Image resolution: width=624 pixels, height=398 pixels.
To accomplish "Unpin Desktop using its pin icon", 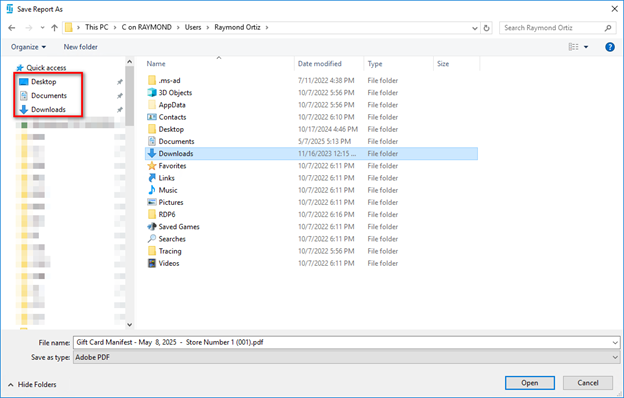I will [119, 82].
